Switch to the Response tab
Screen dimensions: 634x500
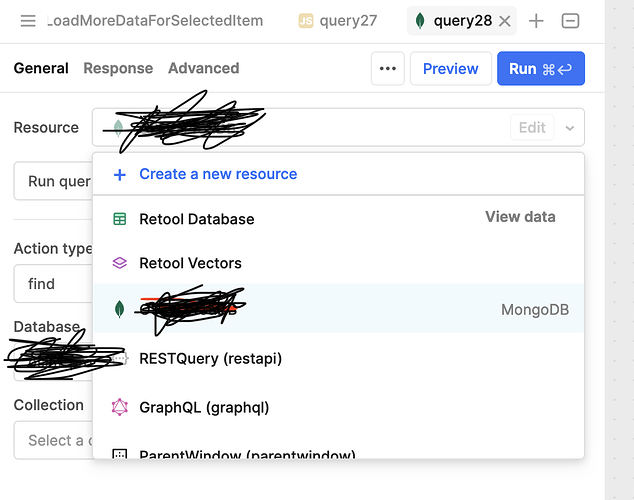coord(118,68)
